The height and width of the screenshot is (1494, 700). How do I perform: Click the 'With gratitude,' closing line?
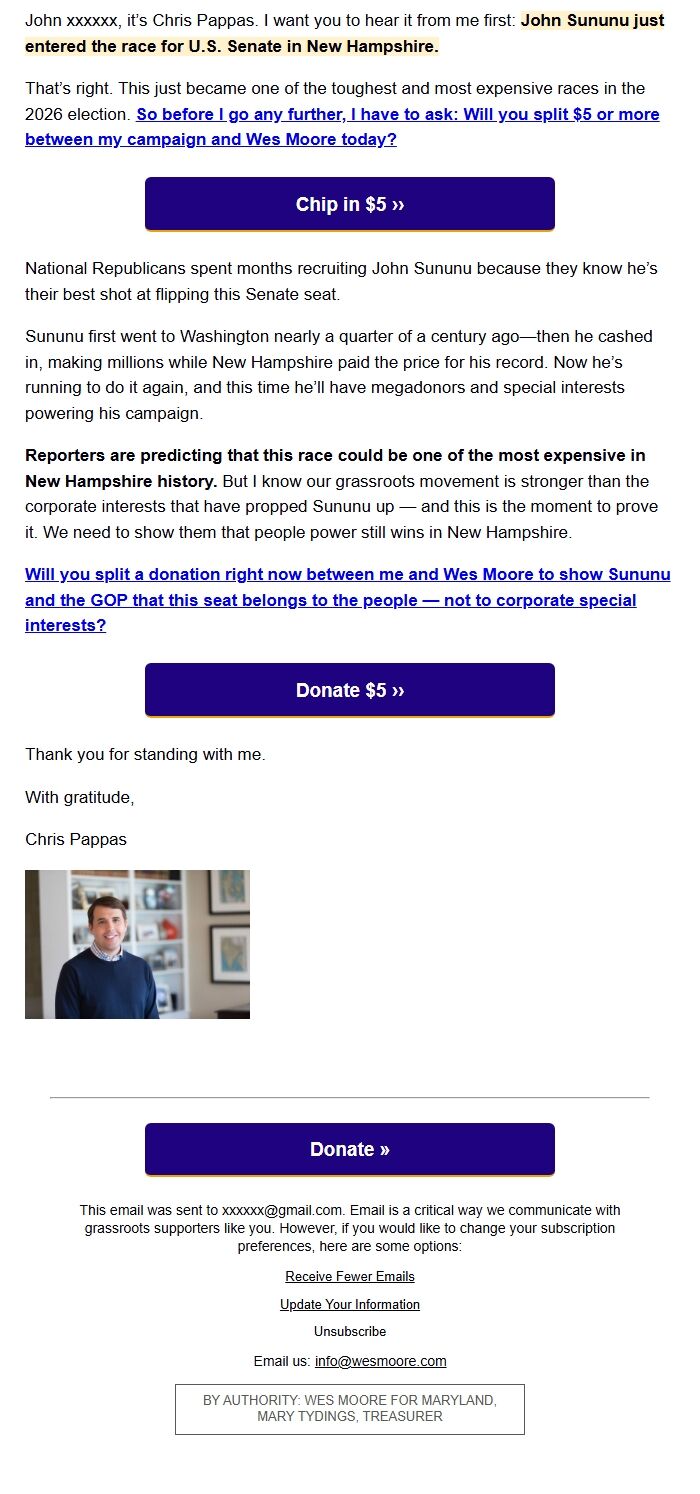pos(80,797)
